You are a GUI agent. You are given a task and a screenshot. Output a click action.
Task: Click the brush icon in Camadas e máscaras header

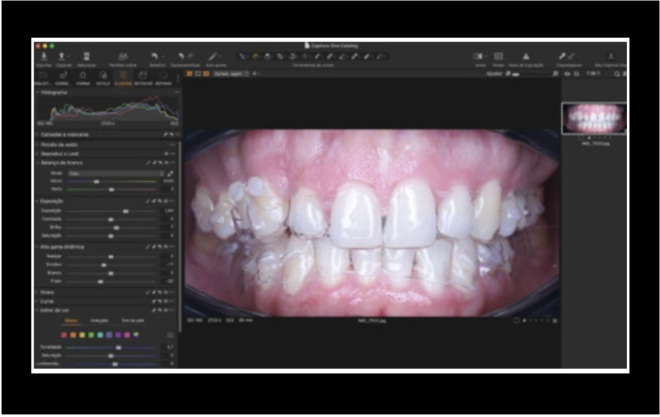165,135
